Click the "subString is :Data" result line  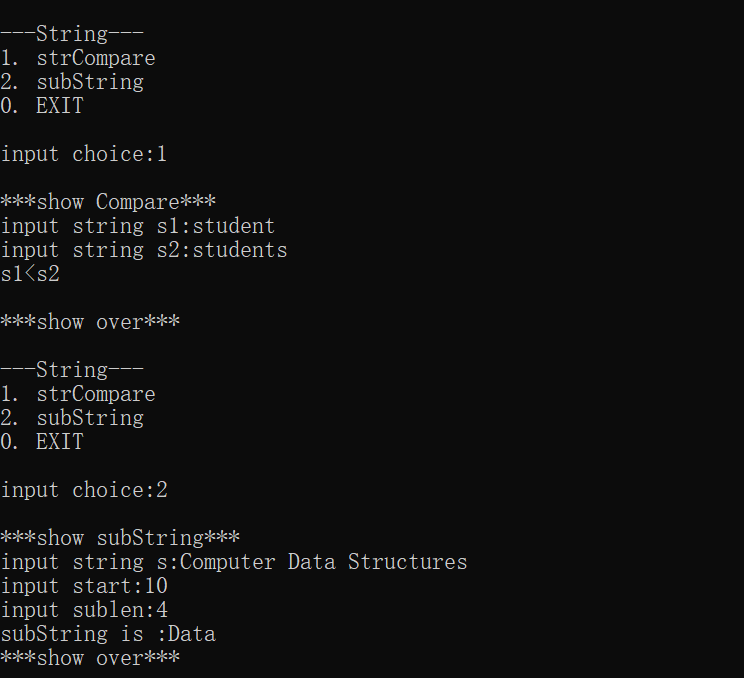[108, 634]
